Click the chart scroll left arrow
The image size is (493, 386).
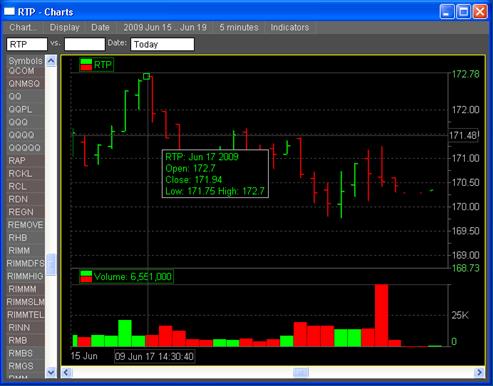(66, 372)
